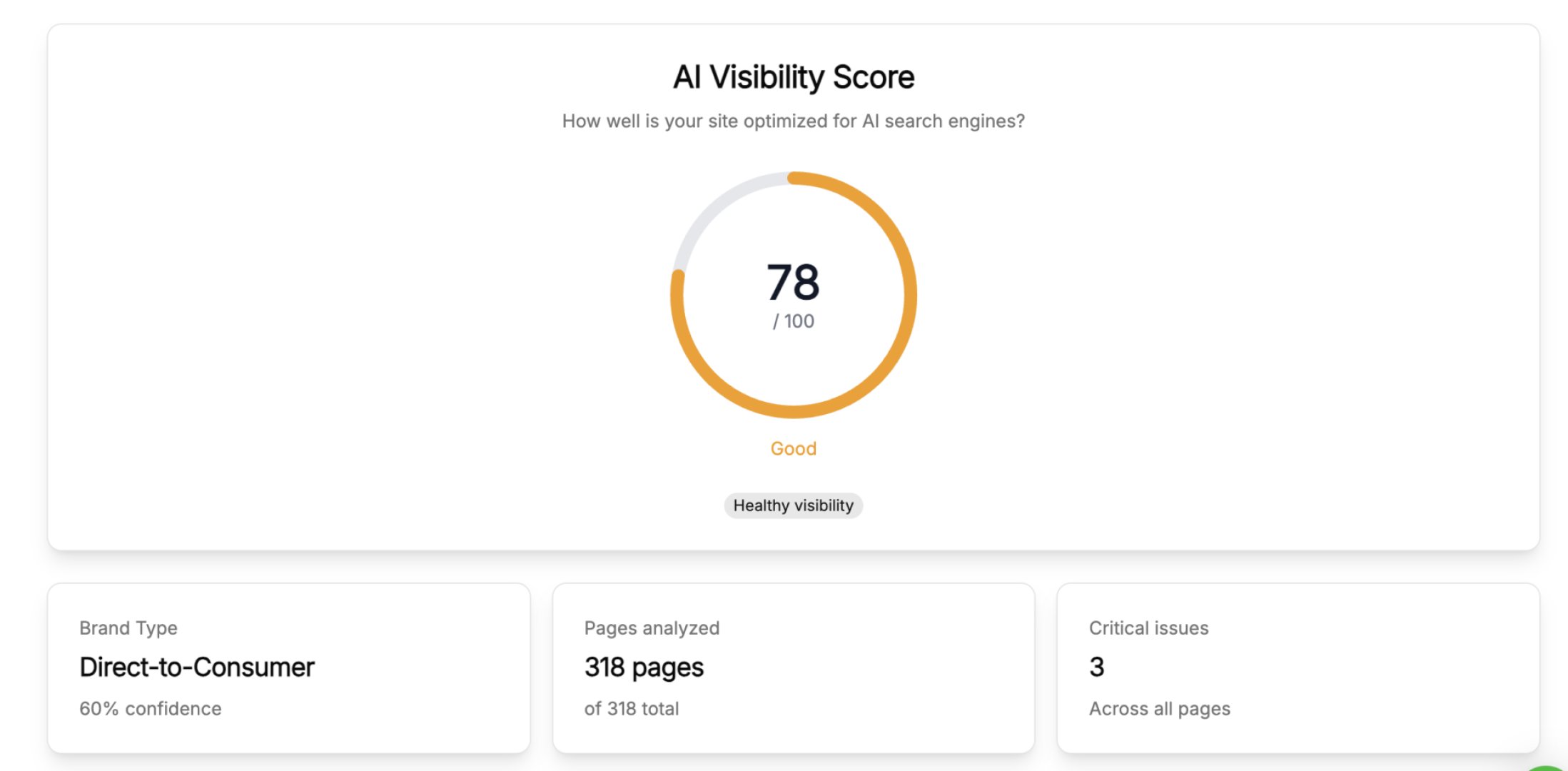
Task: Click the critical issues count showing 3
Action: pos(1096,667)
